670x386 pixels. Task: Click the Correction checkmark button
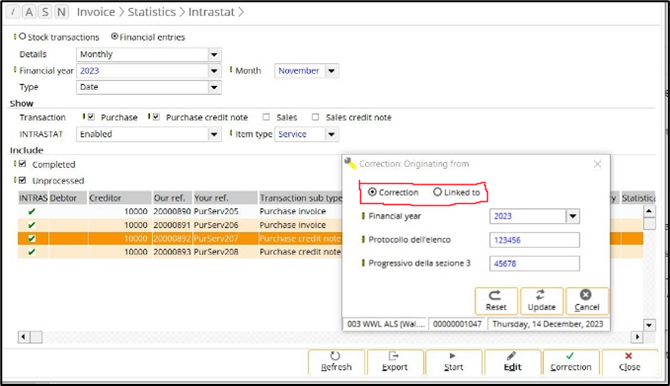tap(571, 362)
